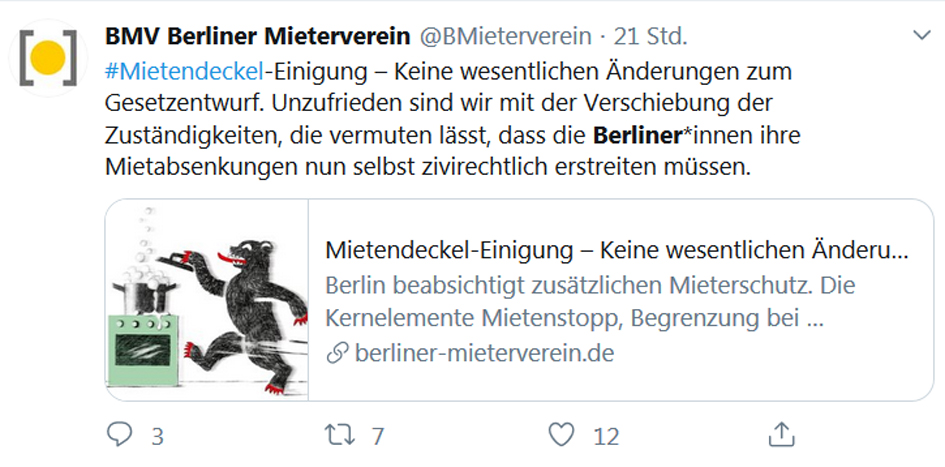Click the like count 12
945x467 pixels.
coord(605,436)
